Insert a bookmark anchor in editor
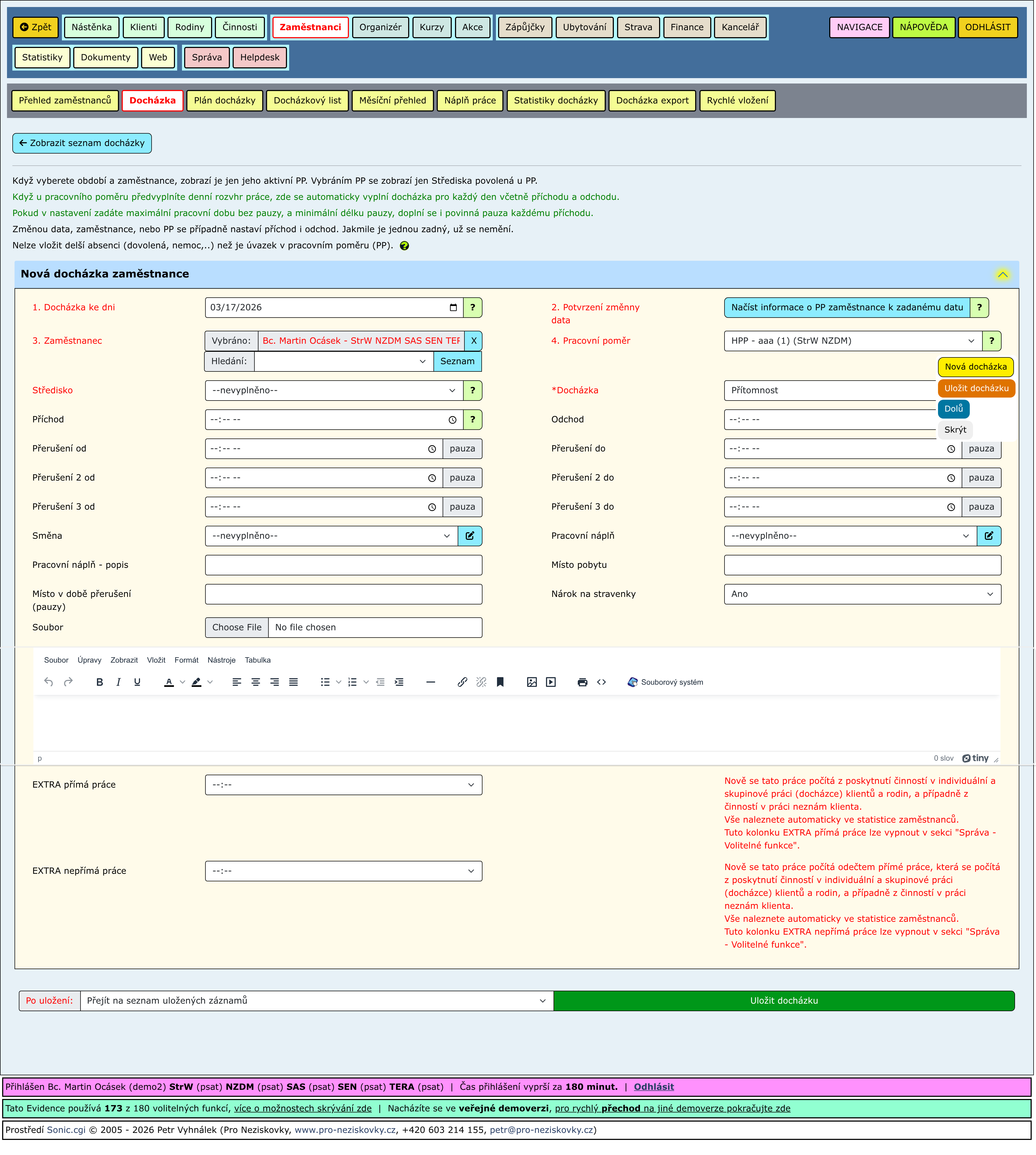The width and height of the screenshot is (1036, 1155). tap(500, 682)
